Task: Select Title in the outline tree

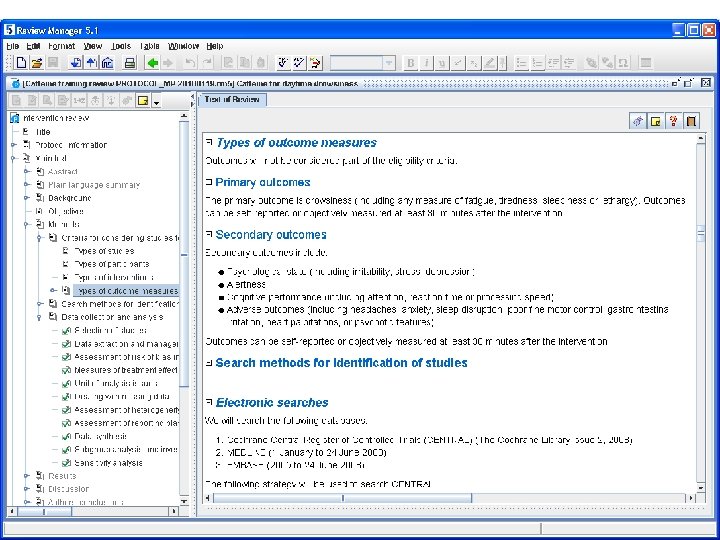Action: [43, 132]
